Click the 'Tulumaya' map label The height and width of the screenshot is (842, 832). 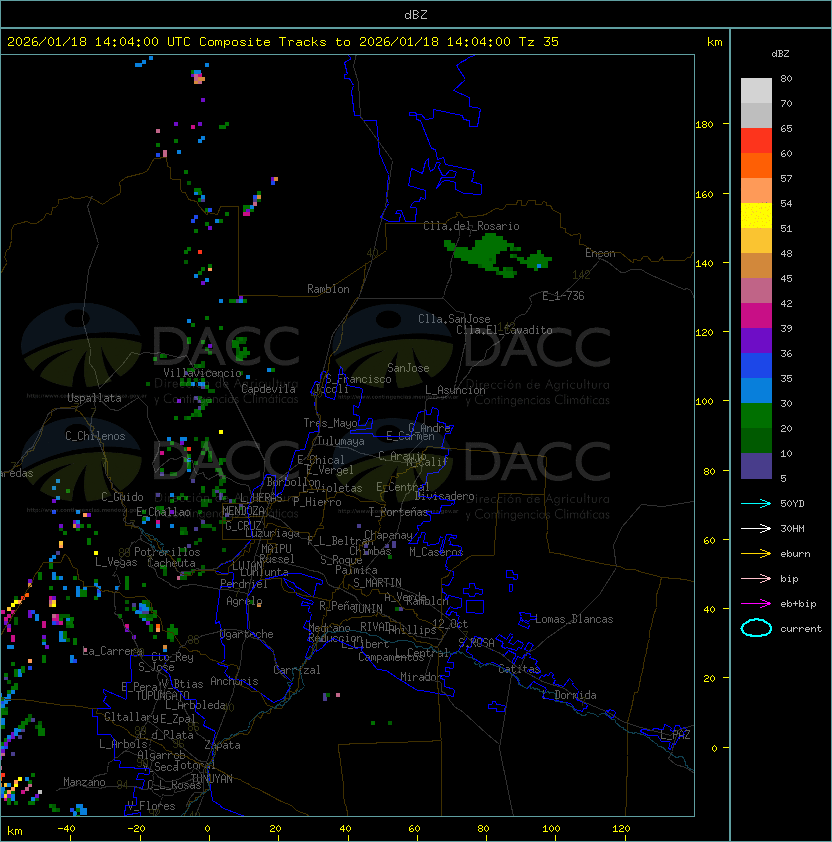(x=341, y=441)
